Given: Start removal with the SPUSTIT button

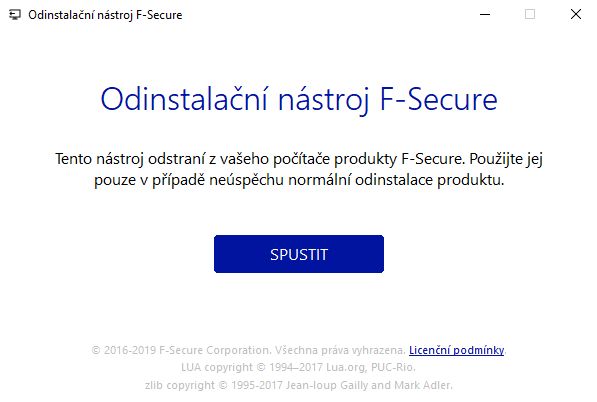Looking at the screenshot, I should coord(298,254).
